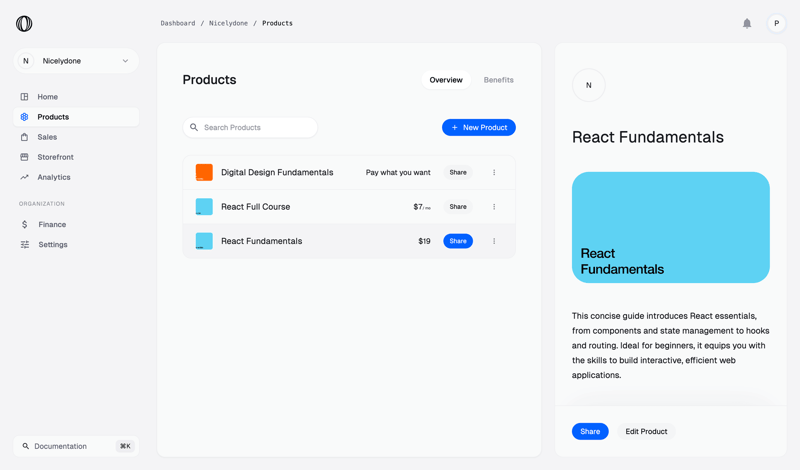Click React Fundamentals name in the list
The width and height of the screenshot is (800, 470).
[x=261, y=241]
